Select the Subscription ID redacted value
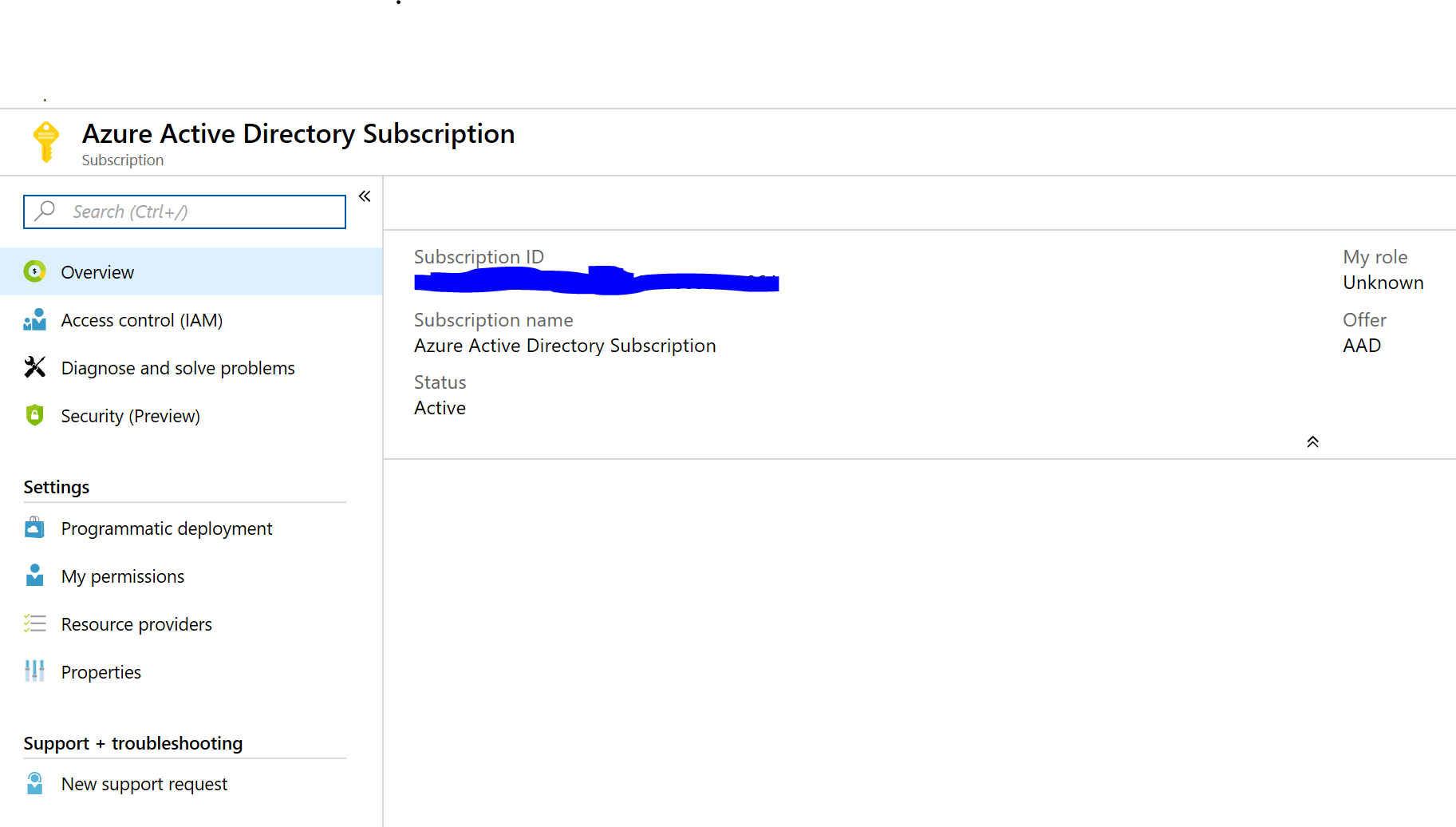The image size is (1456, 827). point(596,281)
